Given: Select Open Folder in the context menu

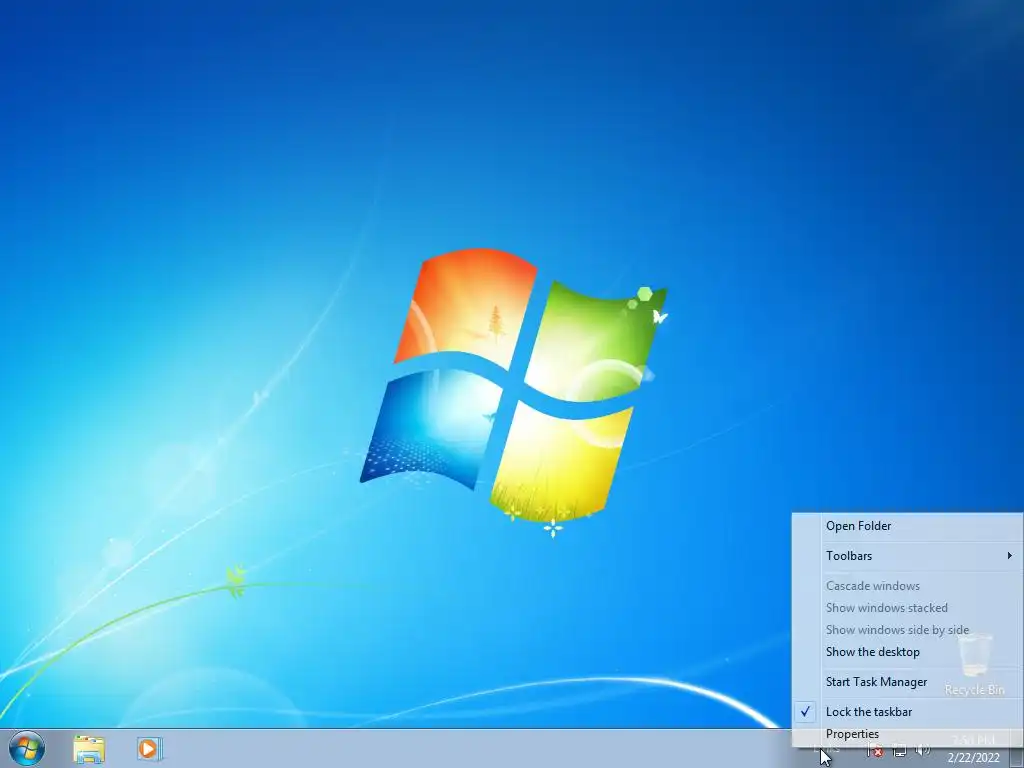Looking at the screenshot, I should pyautogui.click(x=907, y=526).
